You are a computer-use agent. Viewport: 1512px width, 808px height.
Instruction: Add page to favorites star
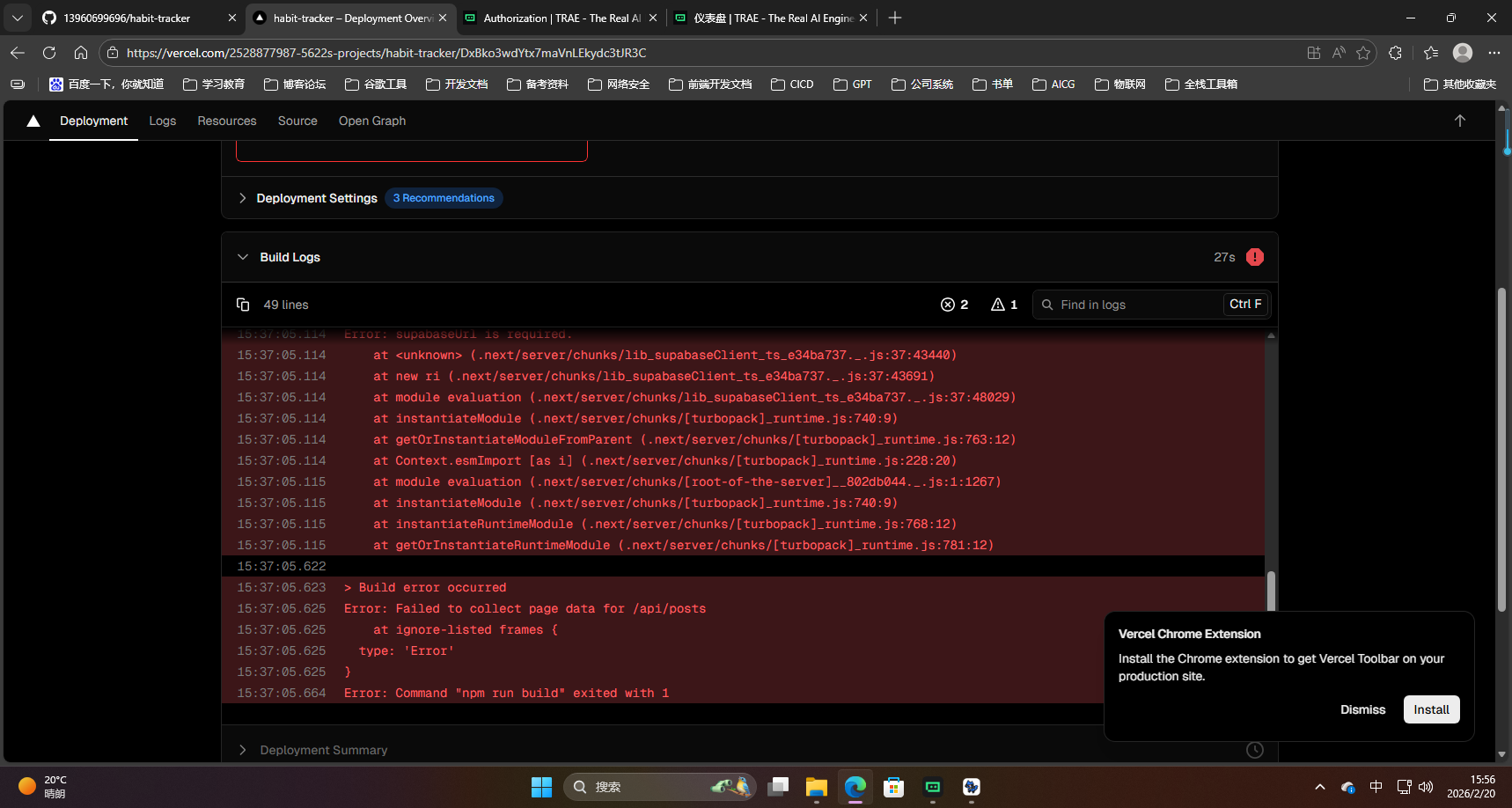pyautogui.click(x=1363, y=53)
